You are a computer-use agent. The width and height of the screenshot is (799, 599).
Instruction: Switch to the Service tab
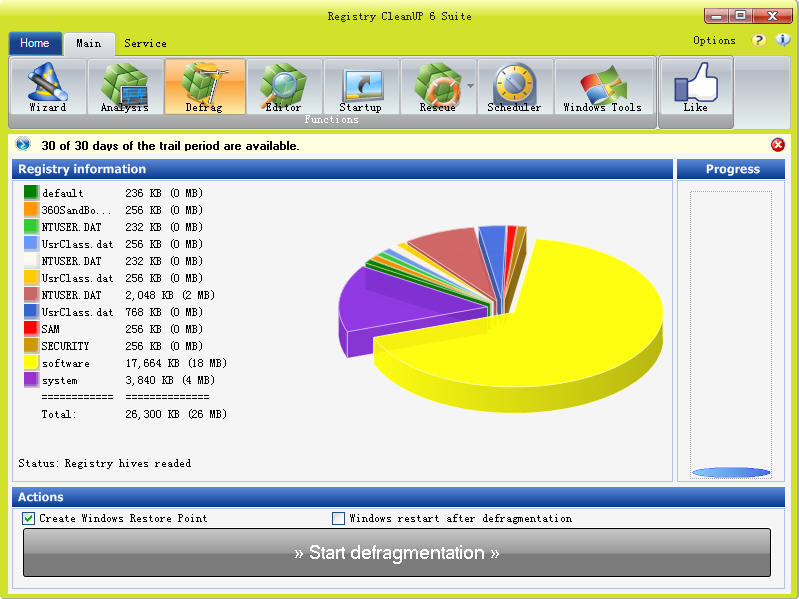(145, 44)
